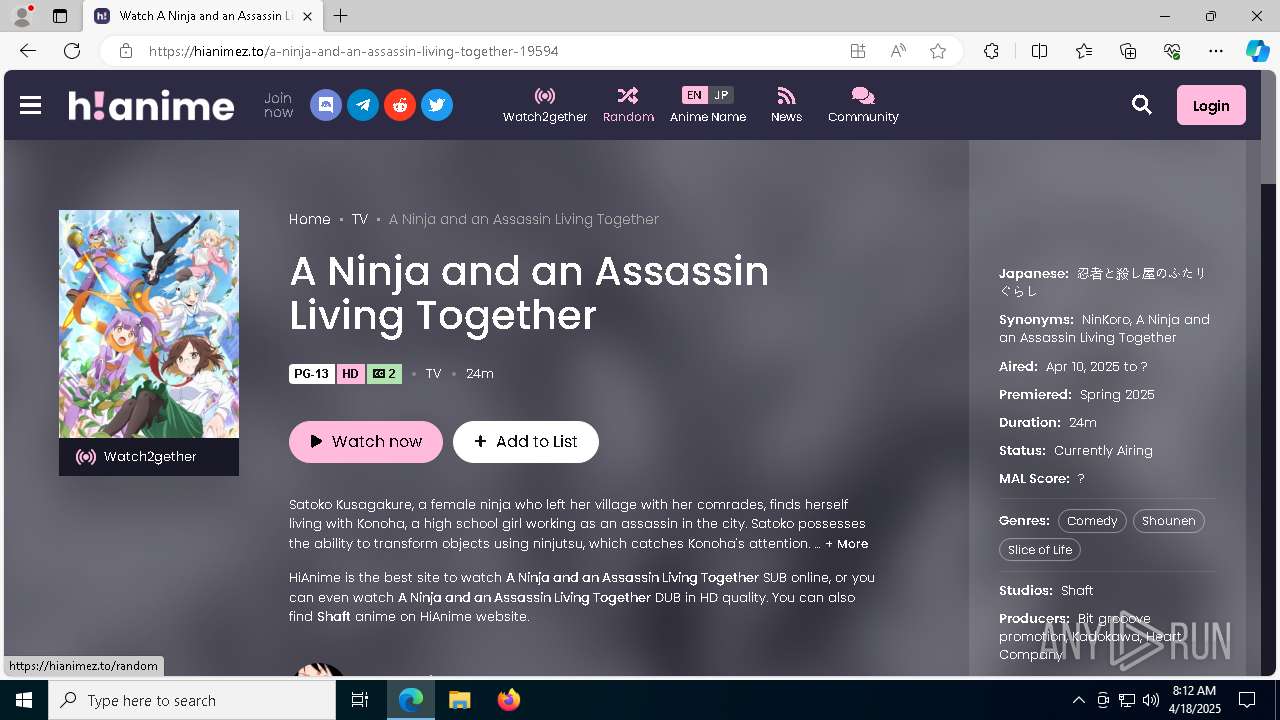Open the Community section
This screenshot has width=1280, height=720.
click(x=863, y=105)
